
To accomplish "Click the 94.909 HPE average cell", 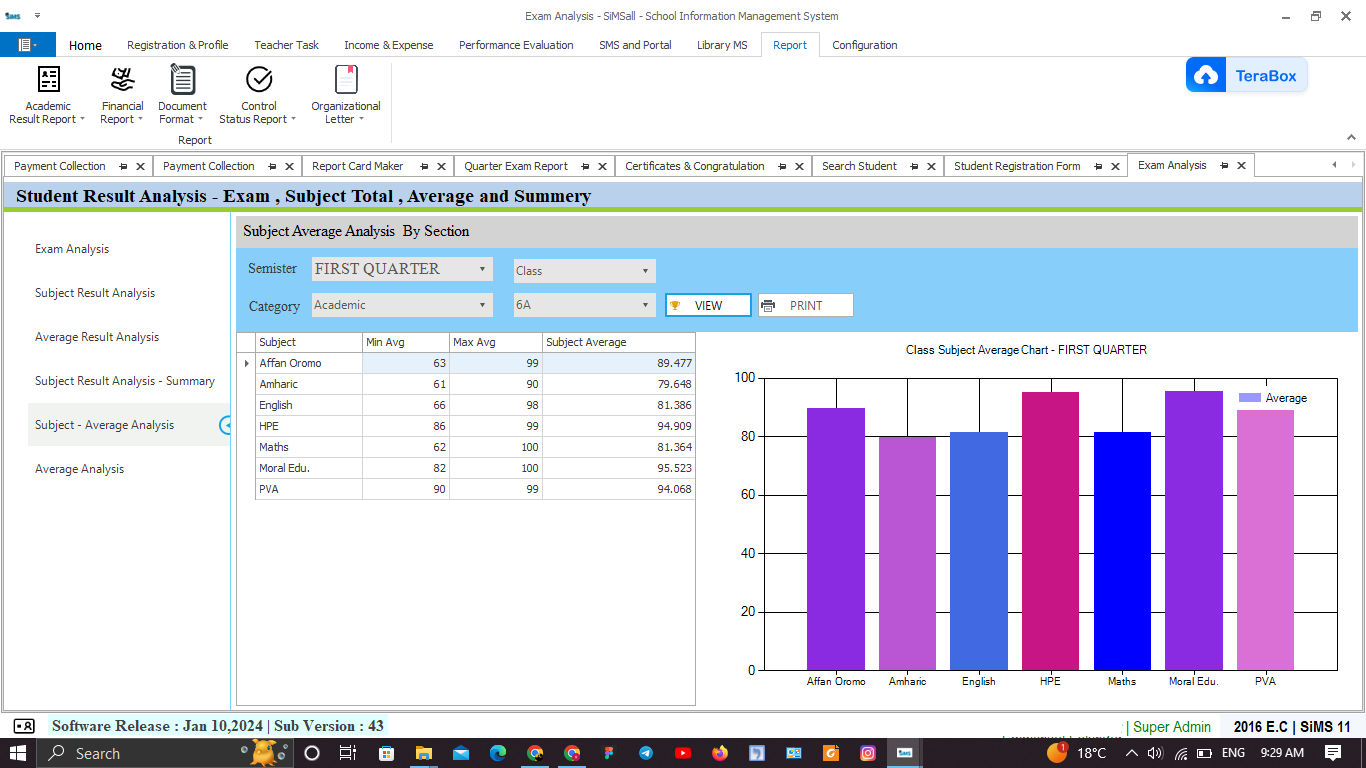I will pos(618,426).
